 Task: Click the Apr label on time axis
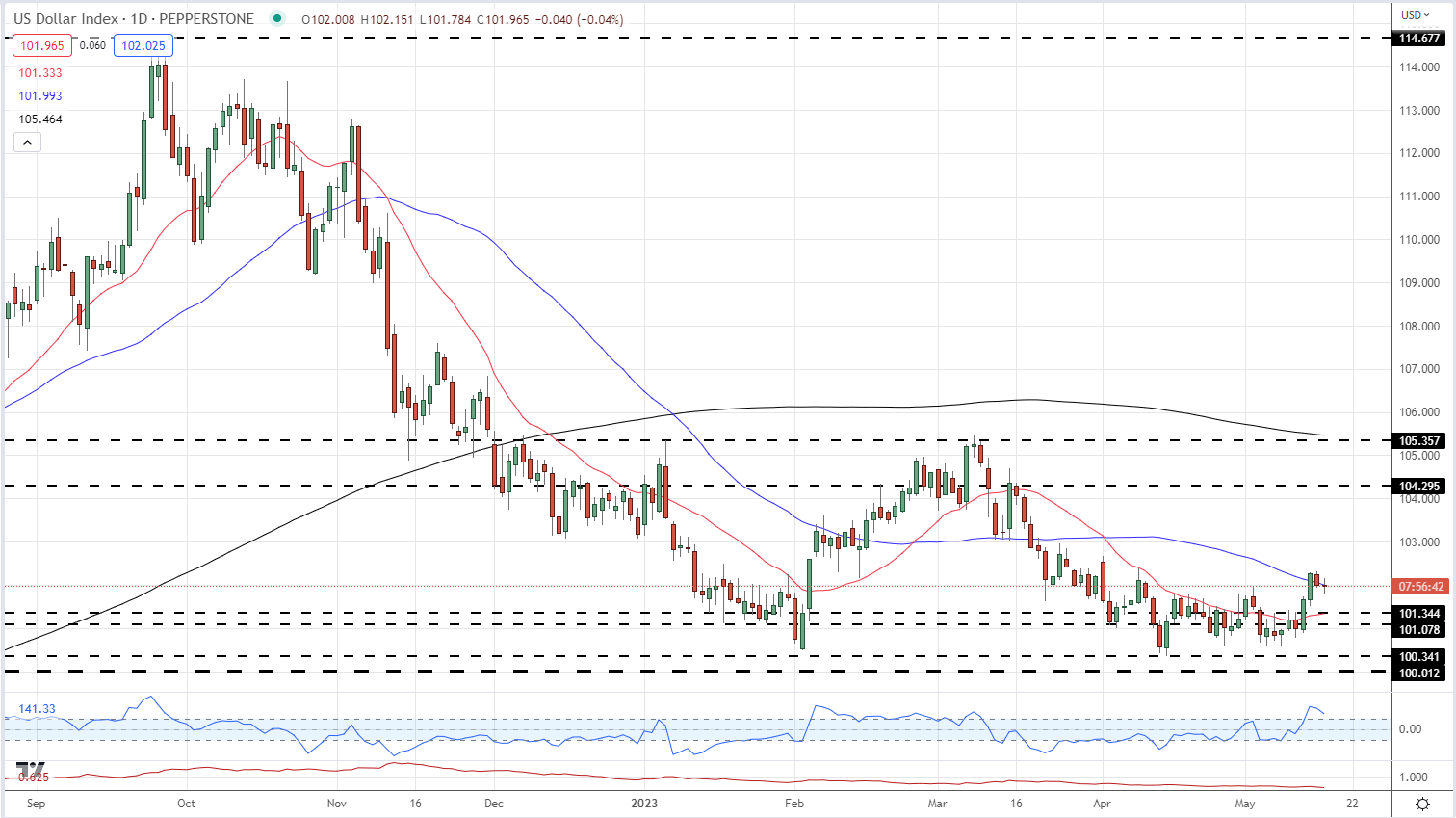pos(1102,804)
